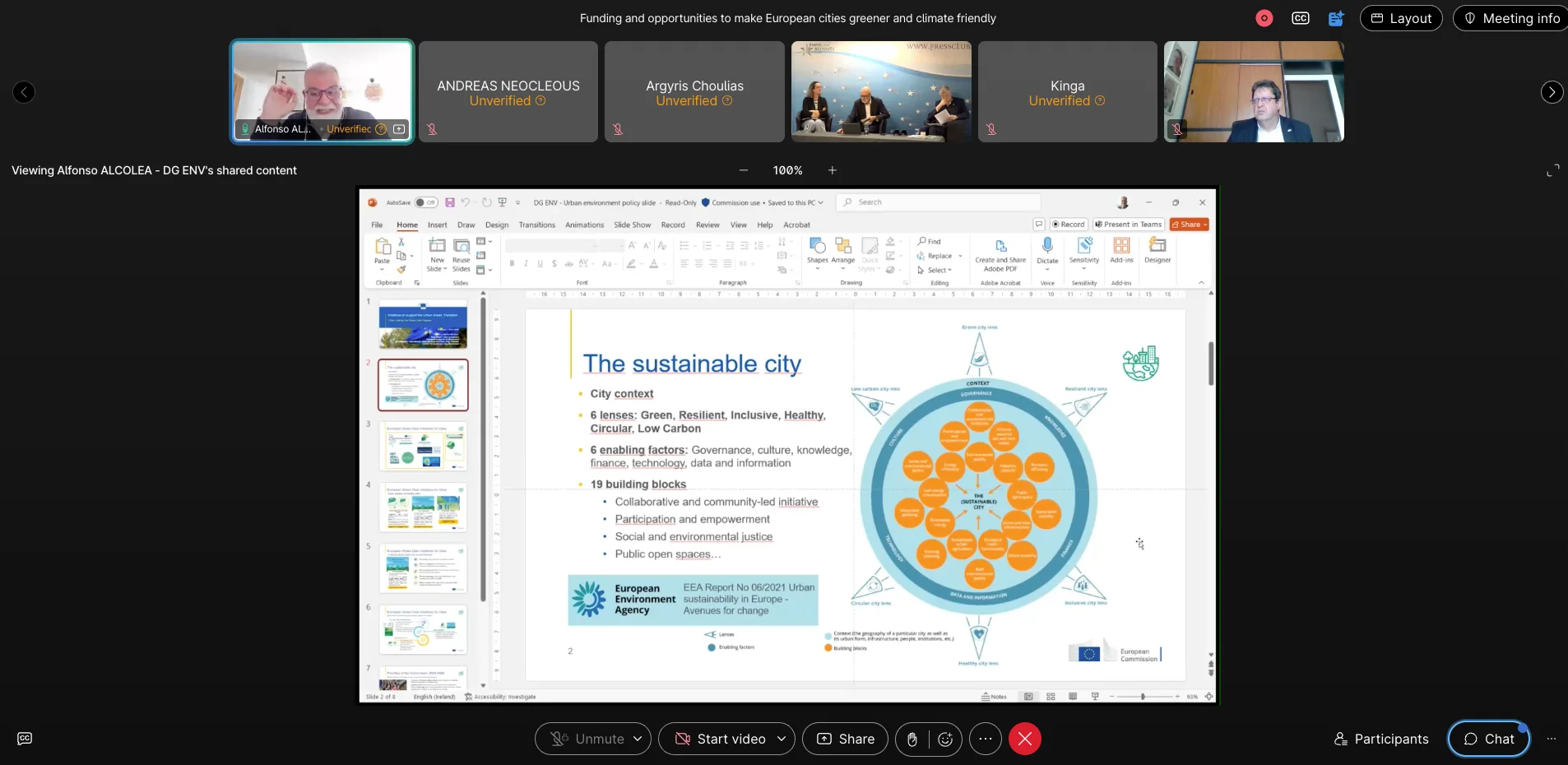
Task: Show next participants with right arrow
Action: [x=1552, y=92]
